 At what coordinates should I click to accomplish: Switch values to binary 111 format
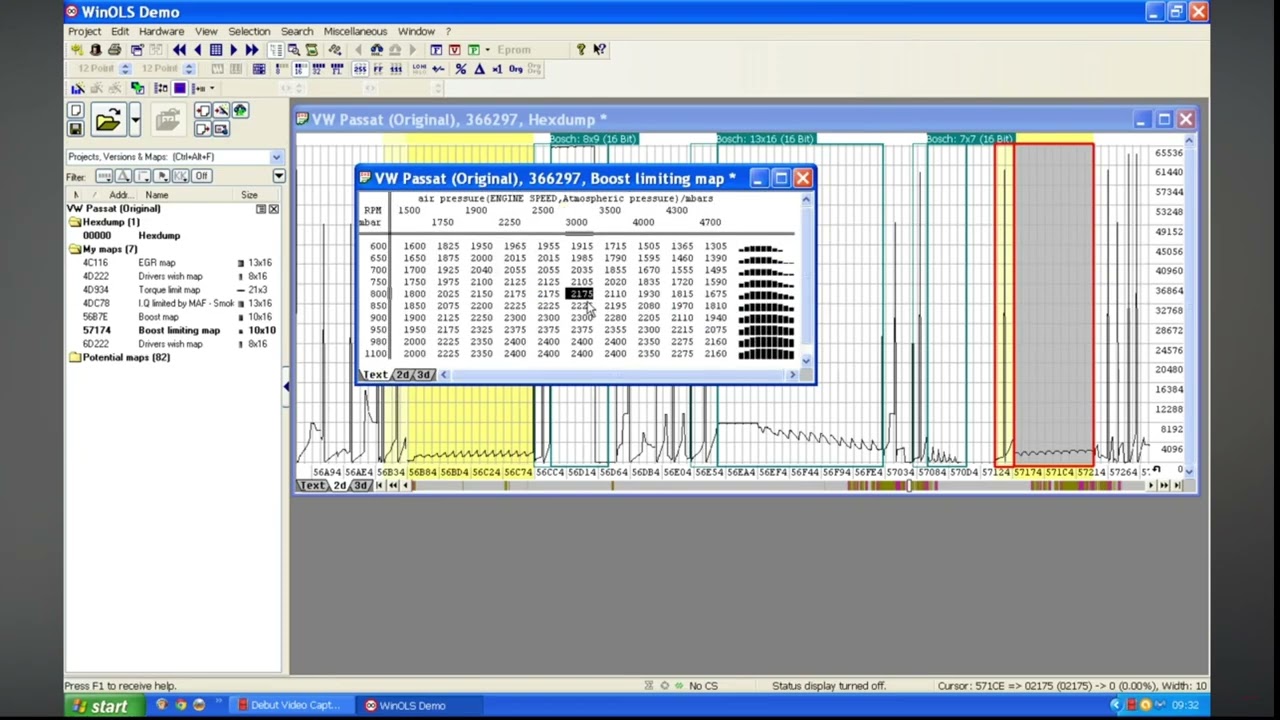(x=396, y=69)
